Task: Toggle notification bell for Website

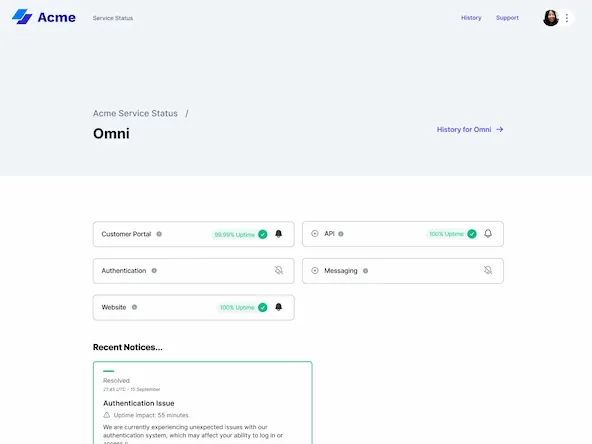Action: pyautogui.click(x=279, y=307)
